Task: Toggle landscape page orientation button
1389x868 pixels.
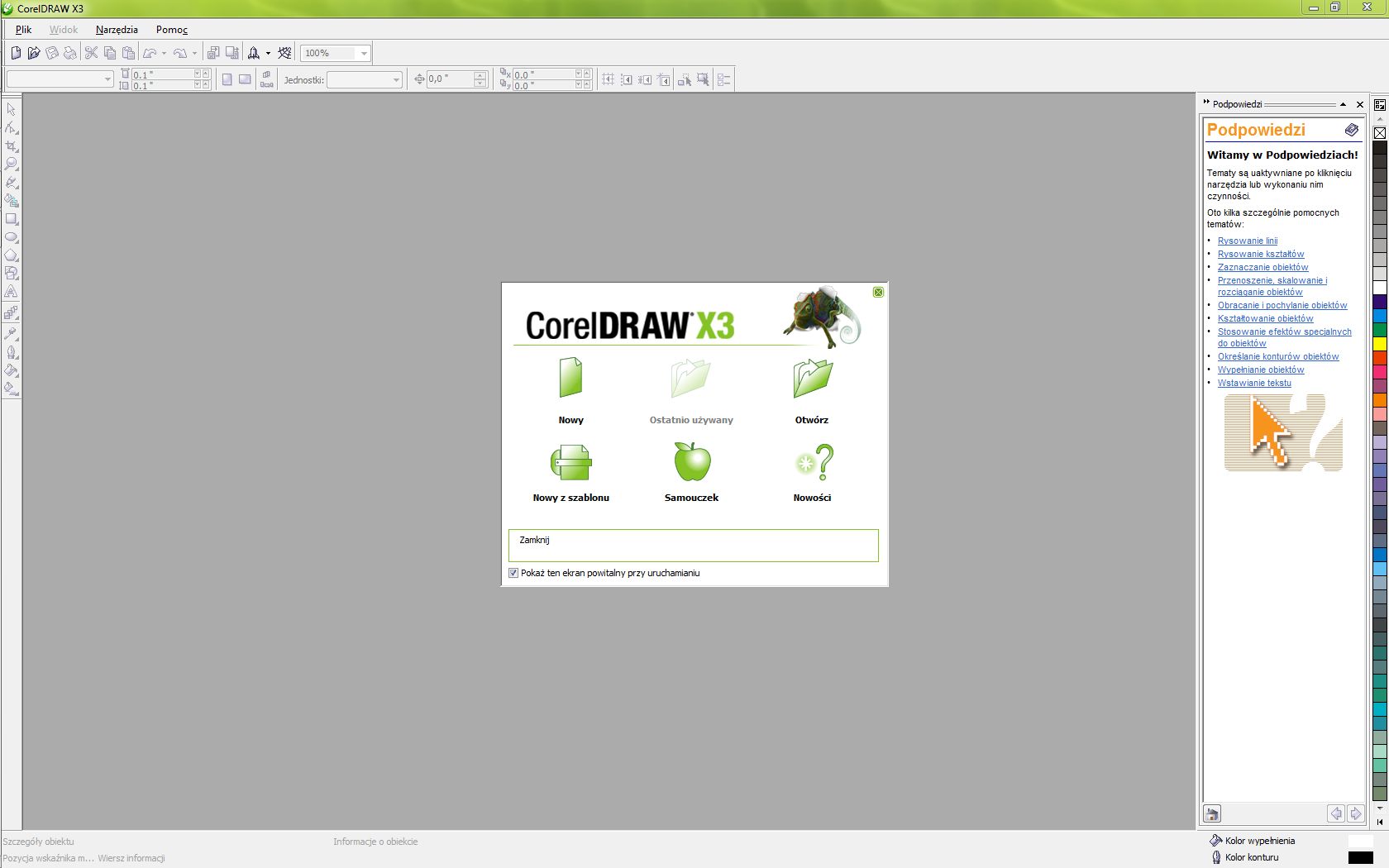Action: 245,79
